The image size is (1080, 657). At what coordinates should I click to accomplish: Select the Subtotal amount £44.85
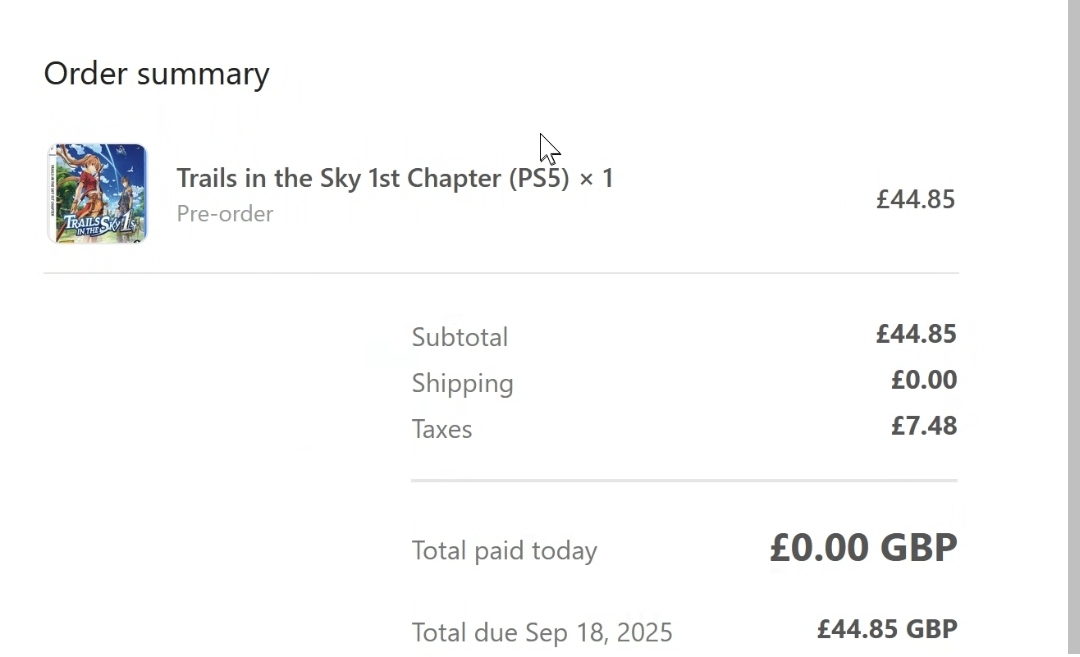pyautogui.click(x=916, y=334)
